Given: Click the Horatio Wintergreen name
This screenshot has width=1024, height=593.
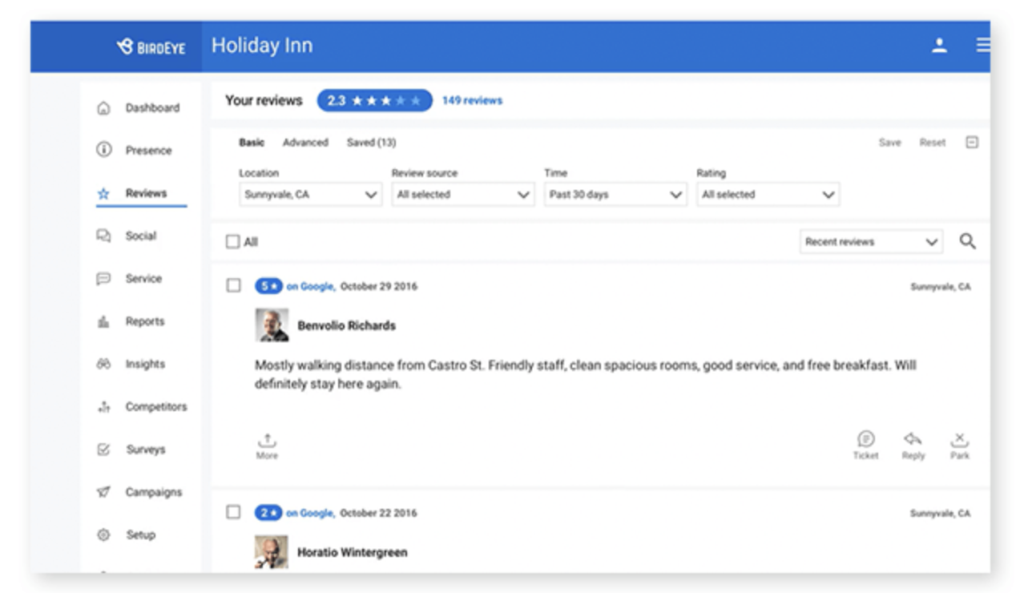Looking at the screenshot, I should pyautogui.click(x=352, y=553).
